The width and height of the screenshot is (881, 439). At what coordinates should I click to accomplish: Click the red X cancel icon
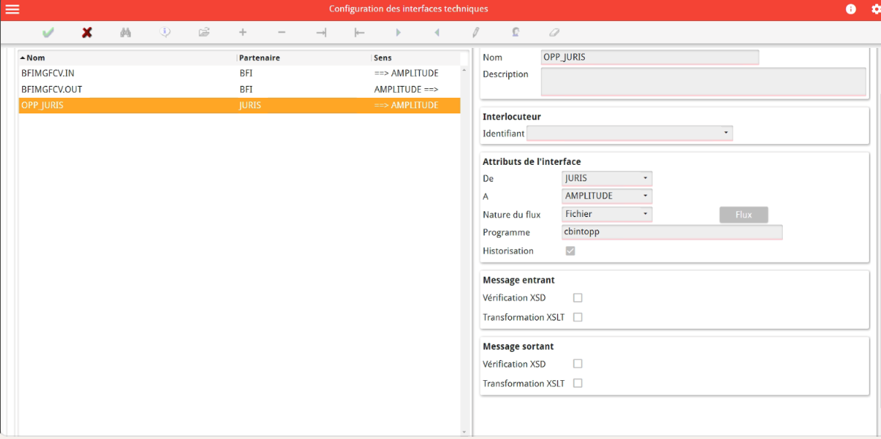click(x=87, y=33)
